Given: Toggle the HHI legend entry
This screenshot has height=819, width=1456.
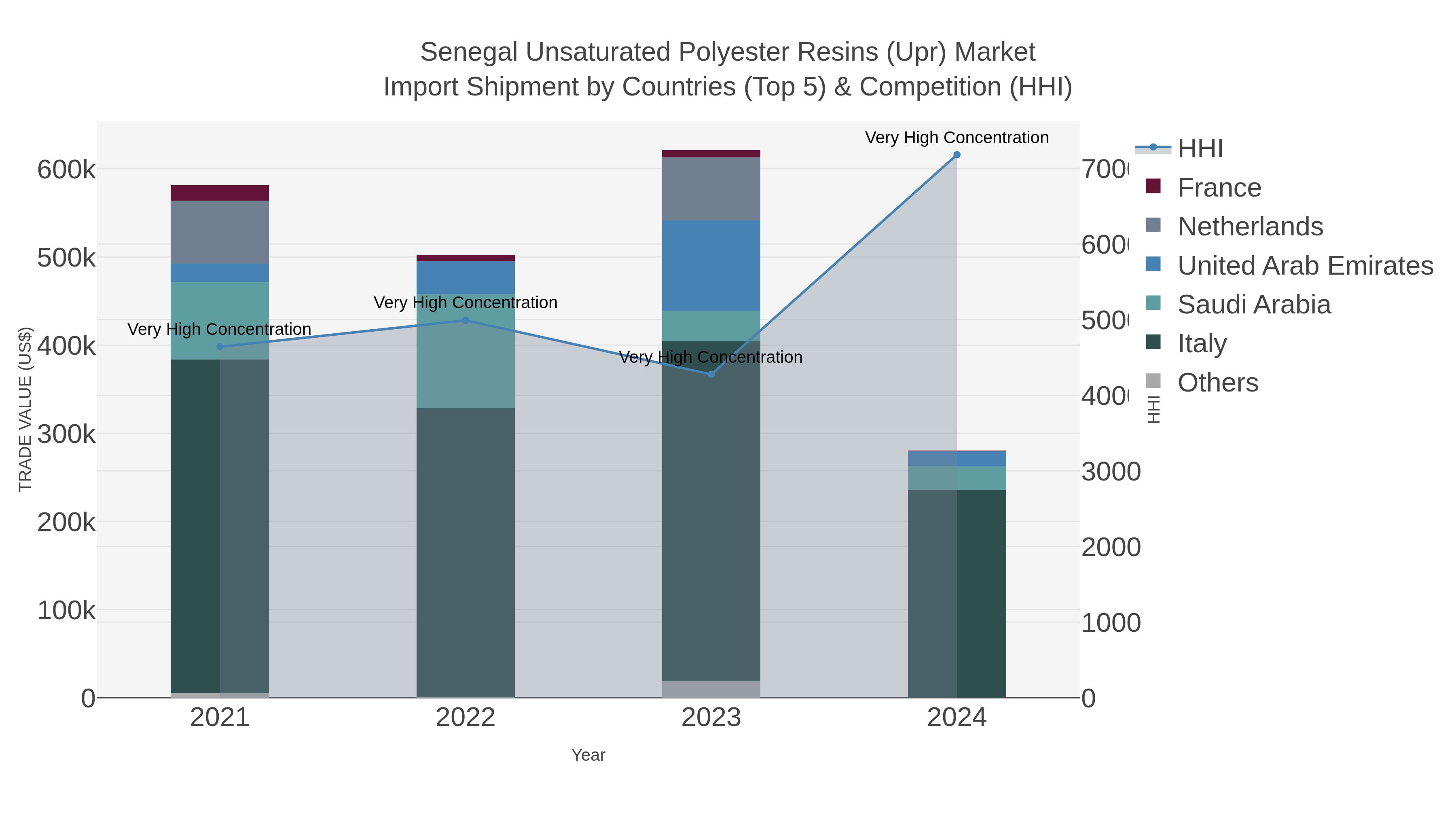Looking at the screenshot, I should tap(1180, 149).
